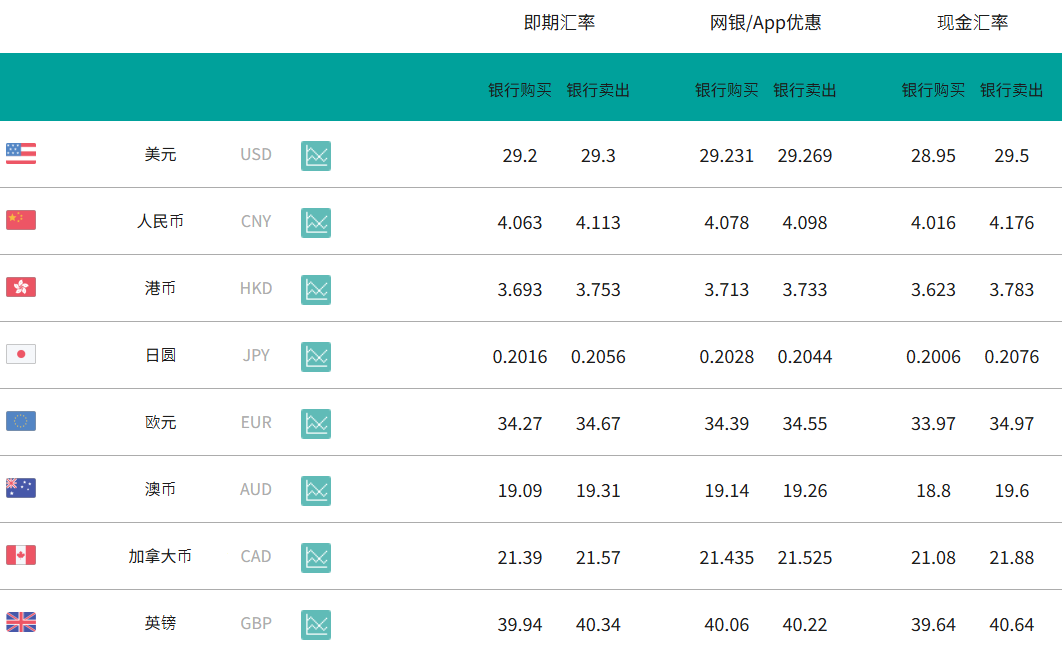Image resolution: width=1062 pixels, height=653 pixels.
Task: Click EUR cash buy rate 33.97
Action: click(x=933, y=424)
